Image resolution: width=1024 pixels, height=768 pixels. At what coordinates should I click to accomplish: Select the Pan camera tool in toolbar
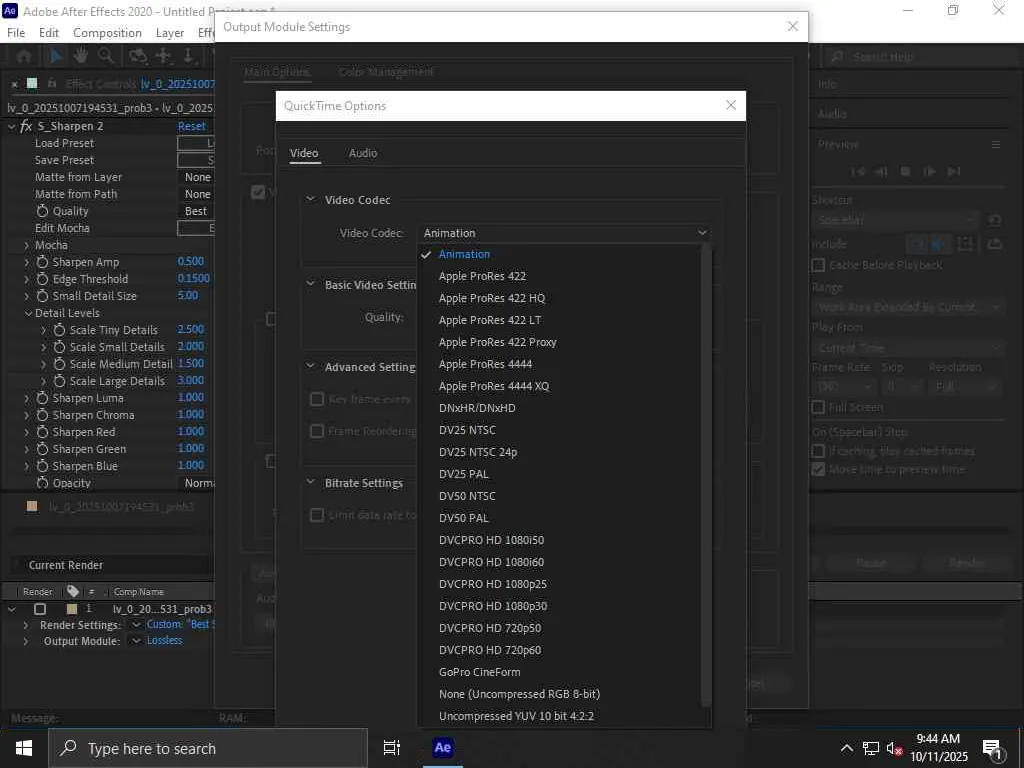163,56
